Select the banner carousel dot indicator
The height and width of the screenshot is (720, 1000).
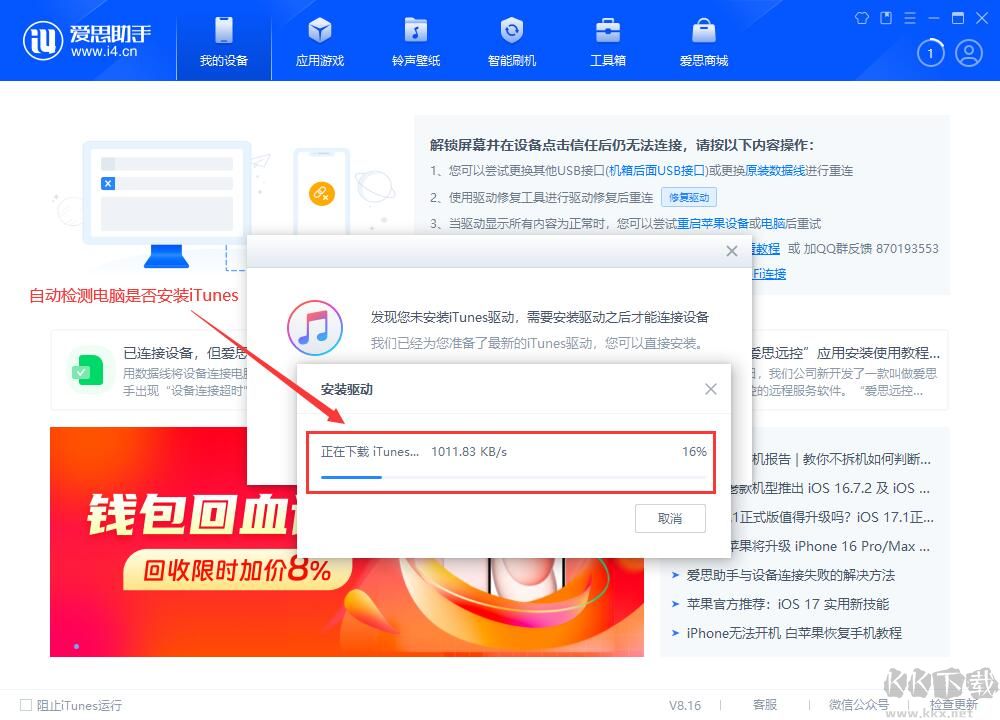click(x=77, y=646)
